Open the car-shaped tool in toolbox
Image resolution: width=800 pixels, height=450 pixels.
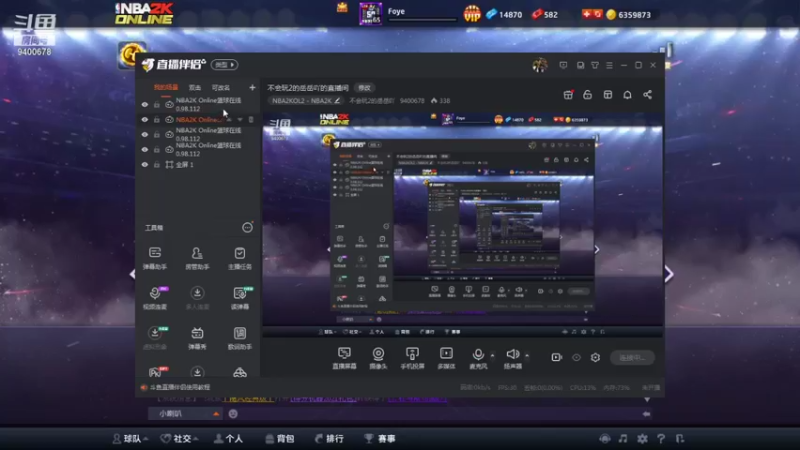240,372
